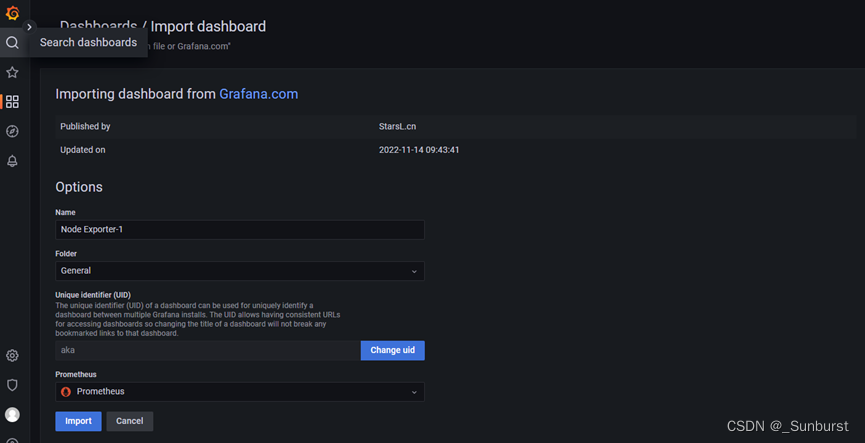Open the Alerting bell icon
This screenshot has height=443, width=865.
pos(12,161)
